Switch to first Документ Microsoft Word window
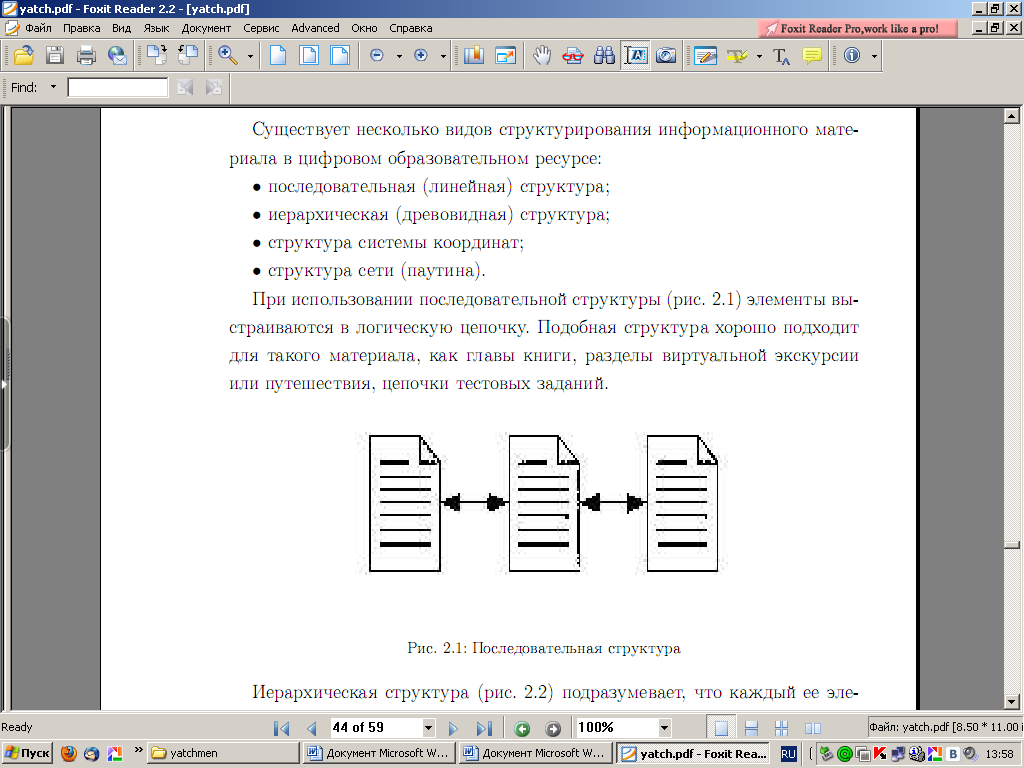The height and width of the screenshot is (768, 1024). 379,753
